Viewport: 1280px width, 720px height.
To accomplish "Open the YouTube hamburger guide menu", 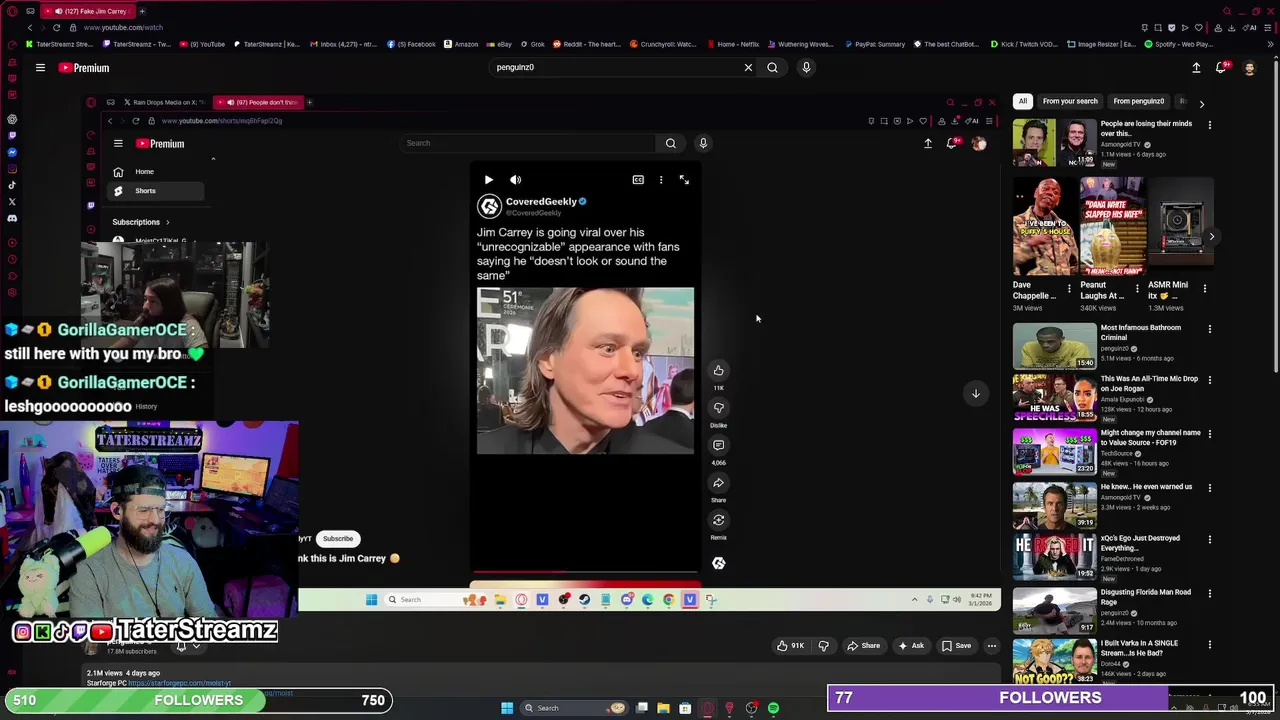I will [x=40, y=68].
